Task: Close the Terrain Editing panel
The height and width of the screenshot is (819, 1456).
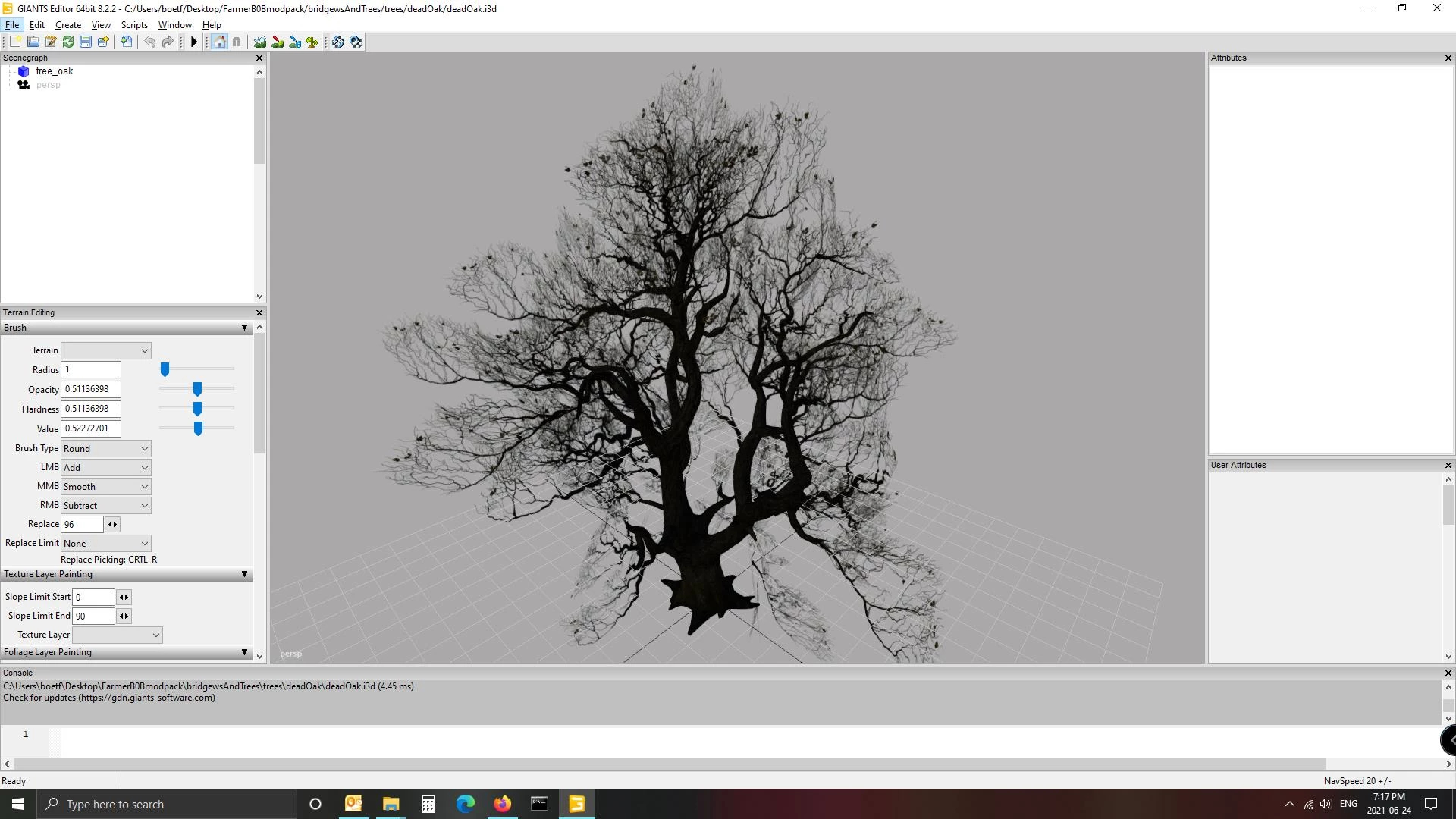Action: coord(259,312)
